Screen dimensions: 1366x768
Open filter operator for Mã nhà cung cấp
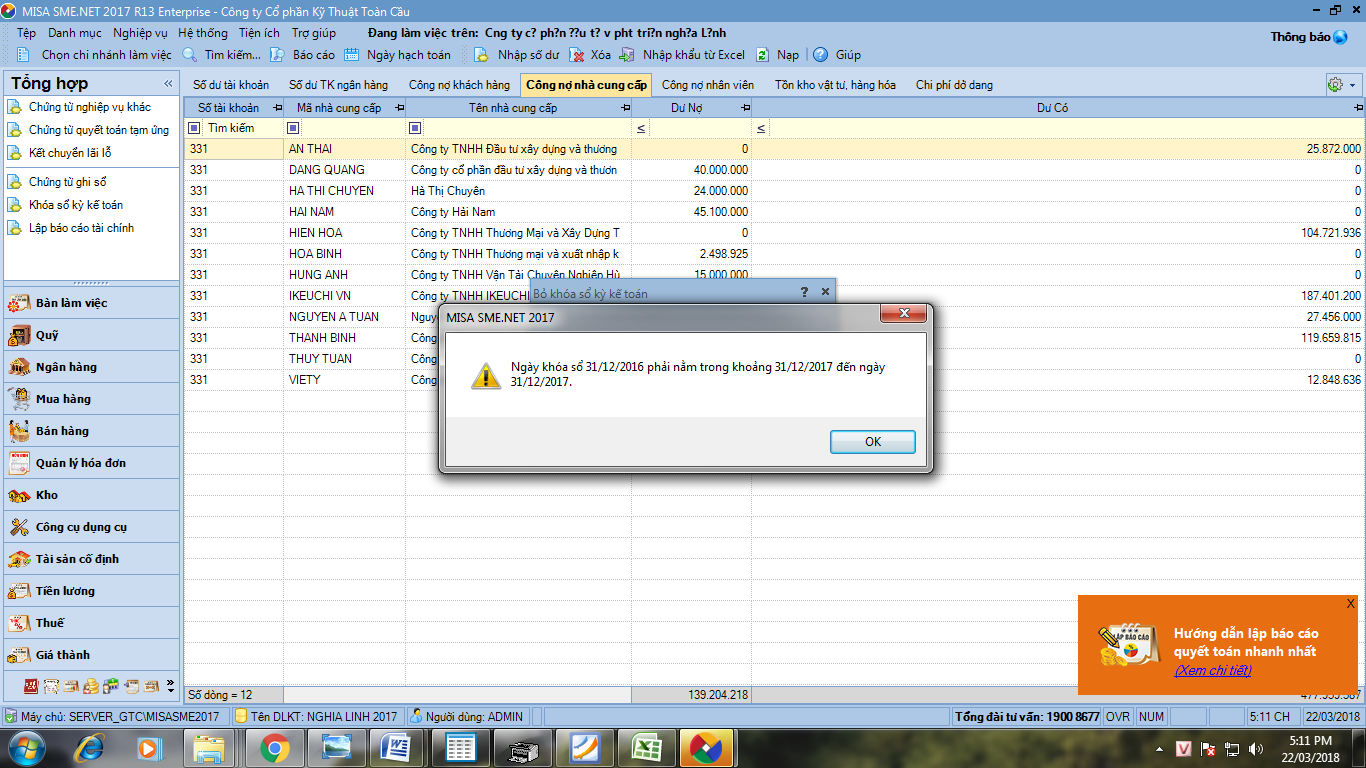tap(293, 128)
